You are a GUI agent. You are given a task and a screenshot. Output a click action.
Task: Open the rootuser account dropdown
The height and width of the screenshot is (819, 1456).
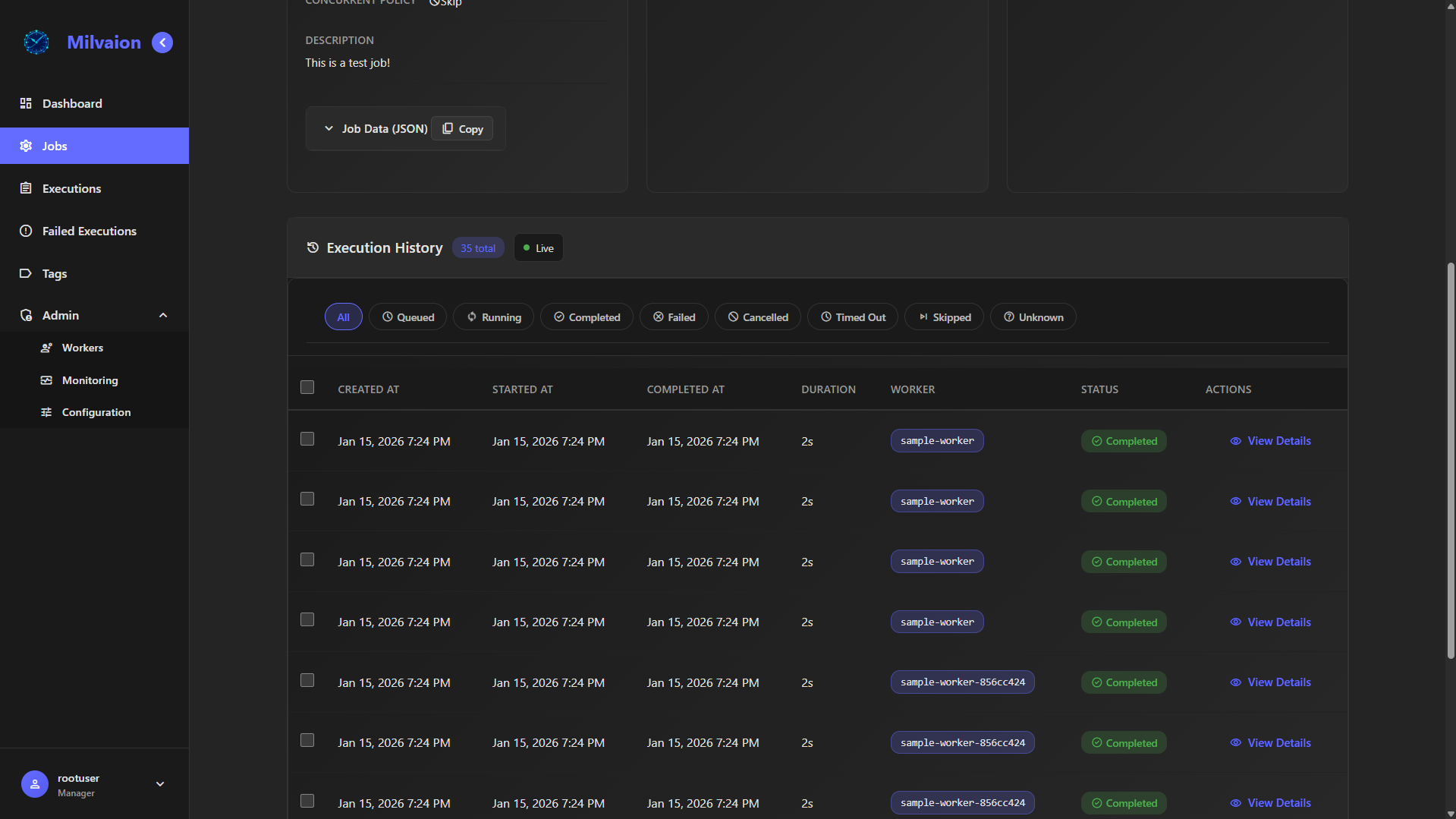point(159,784)
